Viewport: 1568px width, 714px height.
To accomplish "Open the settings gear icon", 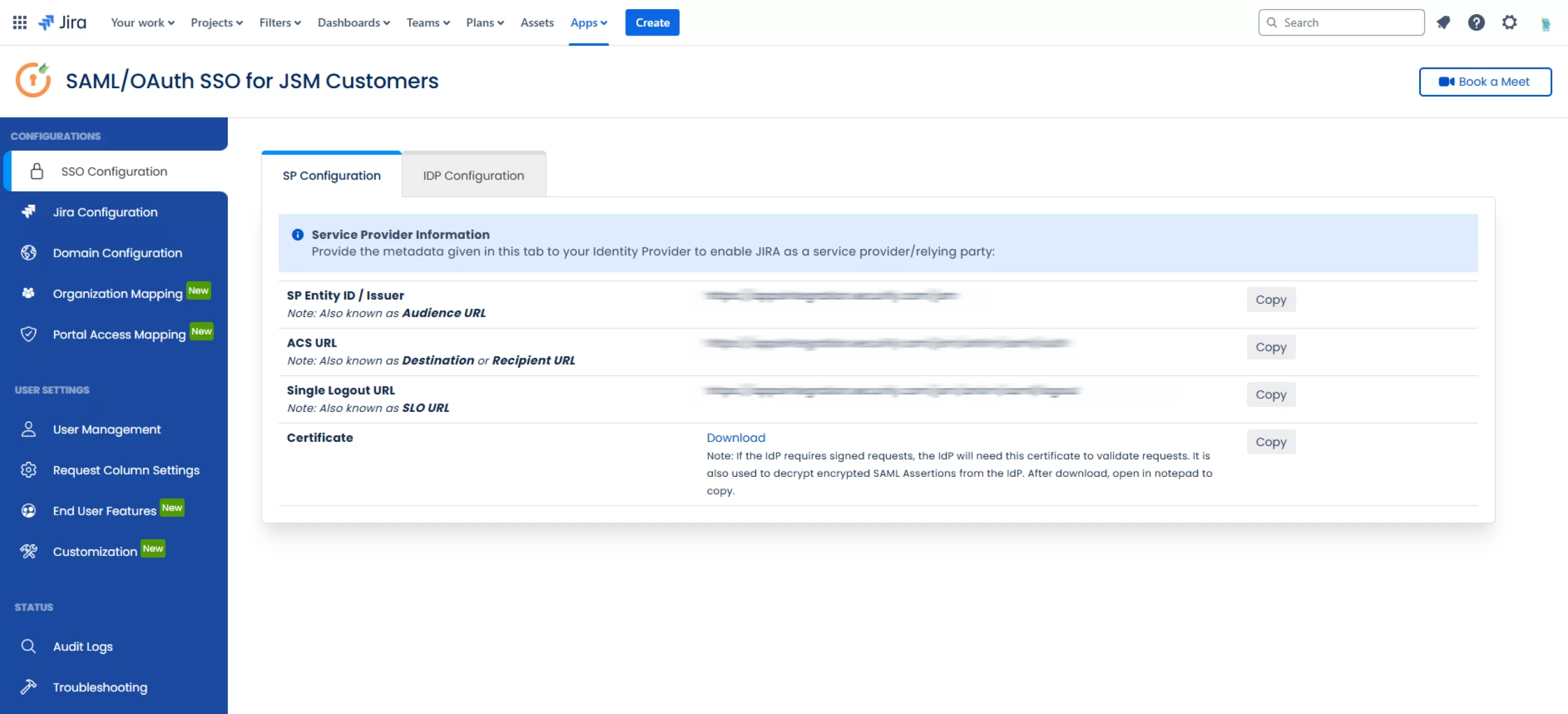I will [1509, 23].
